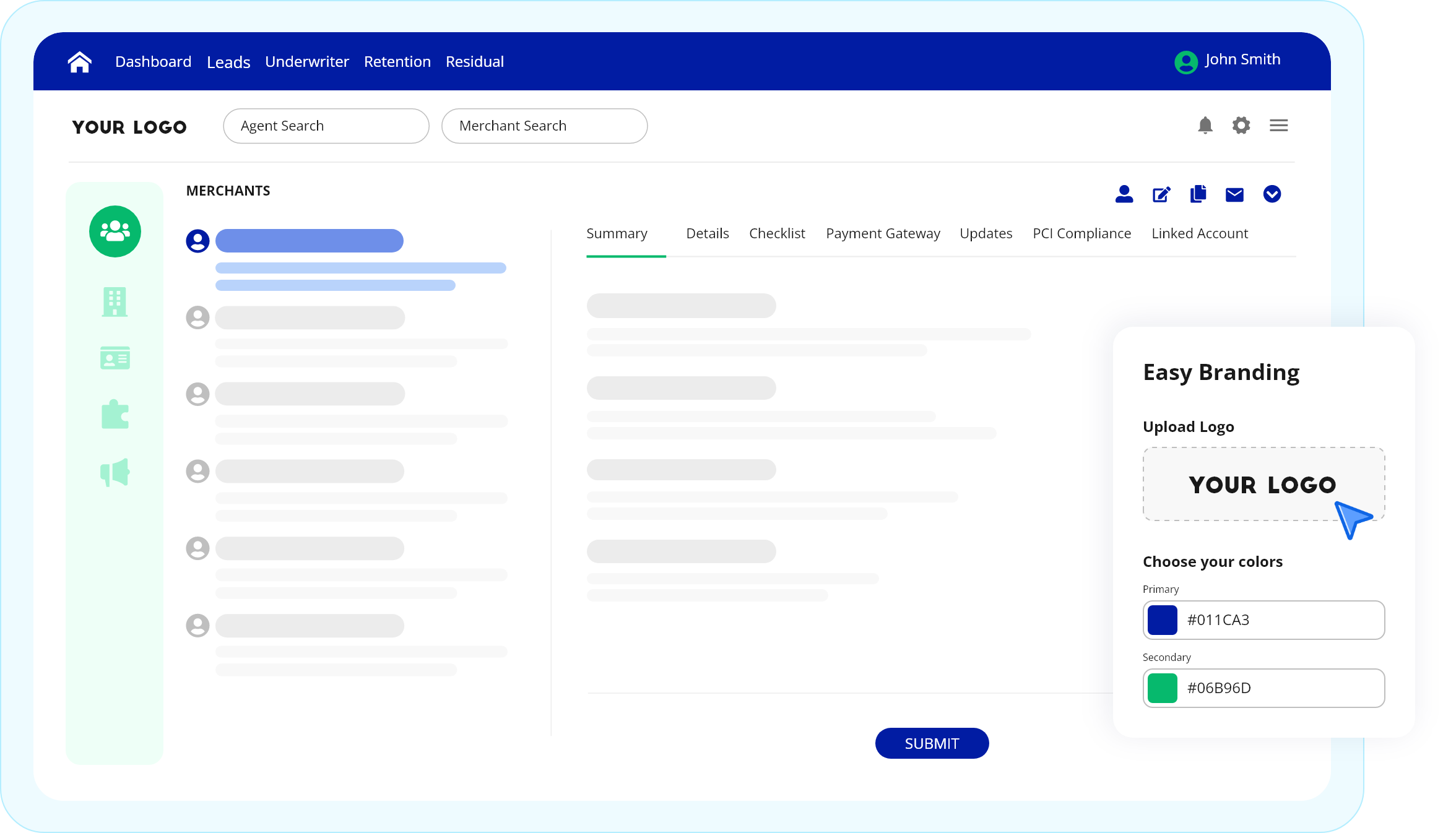Viewport: 1456px width, 833px height.
Task: Click the envelope mail icon
Action: (1234, 195)
